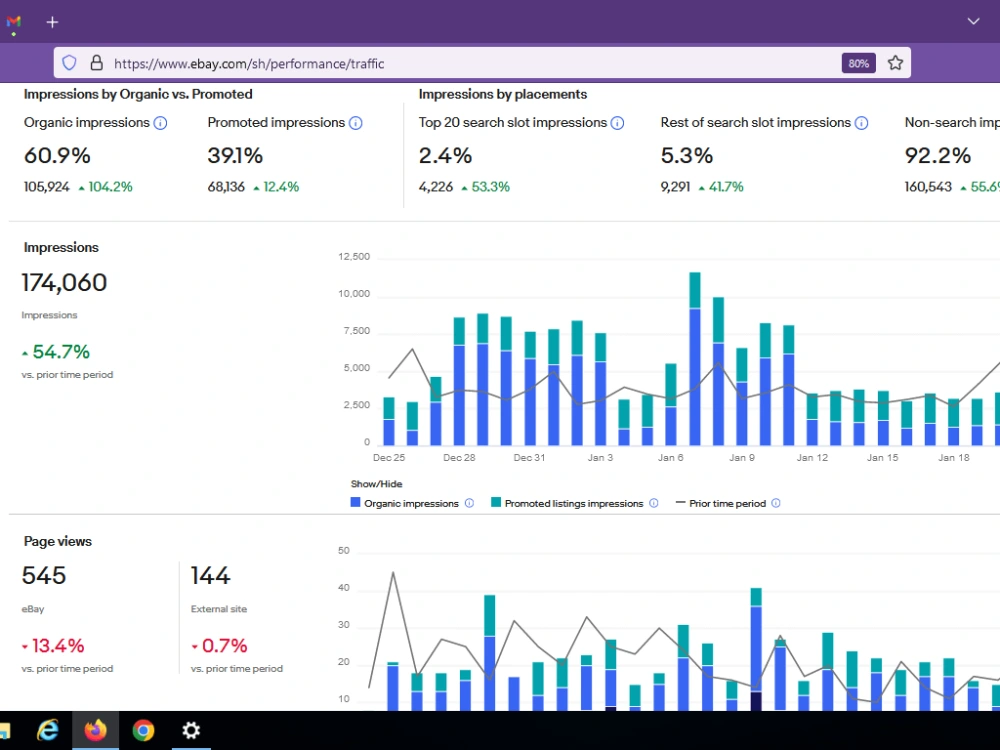Open Promoted impressions info icon
Screen dimensions: 1000x750
pos(356,123)
